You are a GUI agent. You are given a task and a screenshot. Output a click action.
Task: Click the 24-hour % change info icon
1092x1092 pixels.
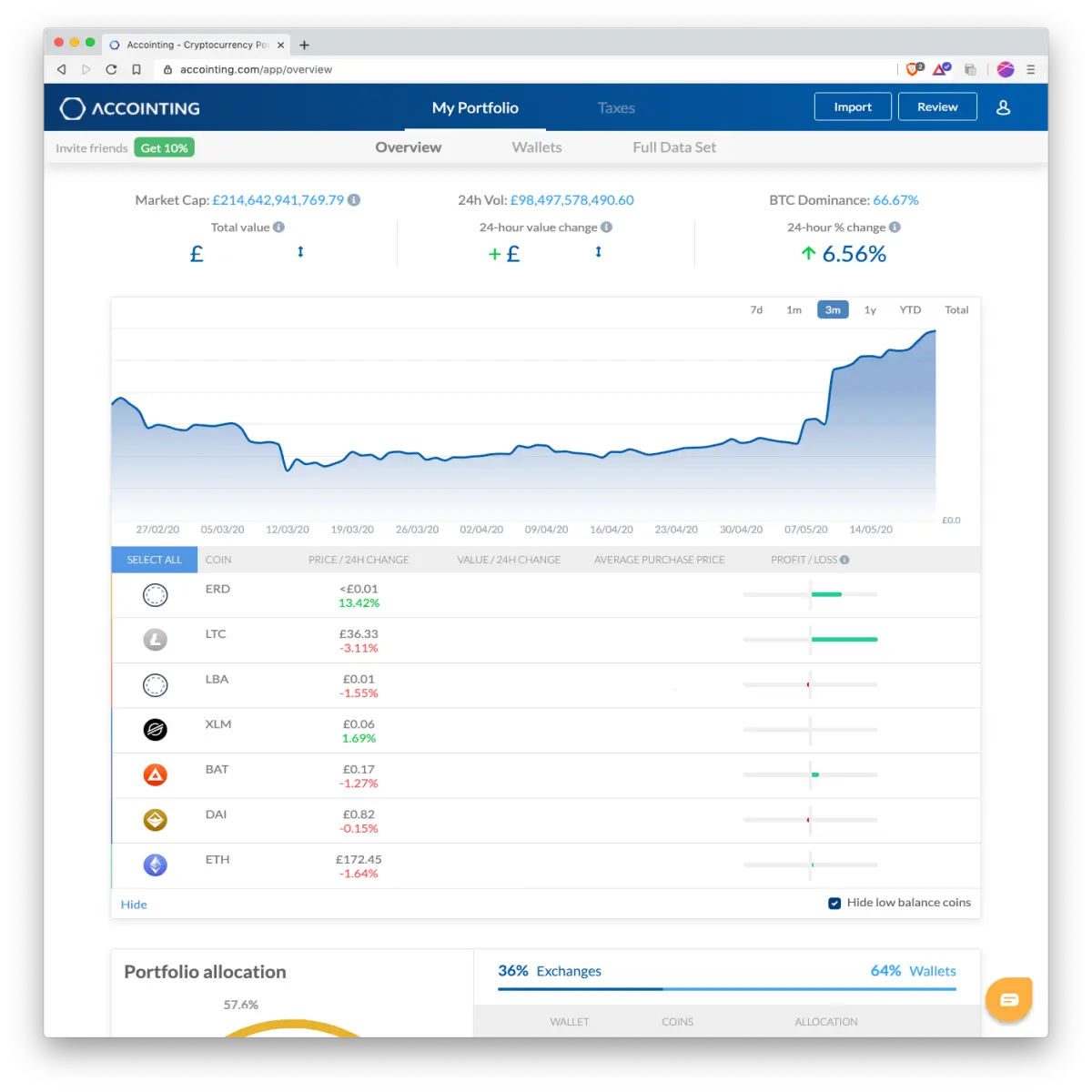[895, 227]
